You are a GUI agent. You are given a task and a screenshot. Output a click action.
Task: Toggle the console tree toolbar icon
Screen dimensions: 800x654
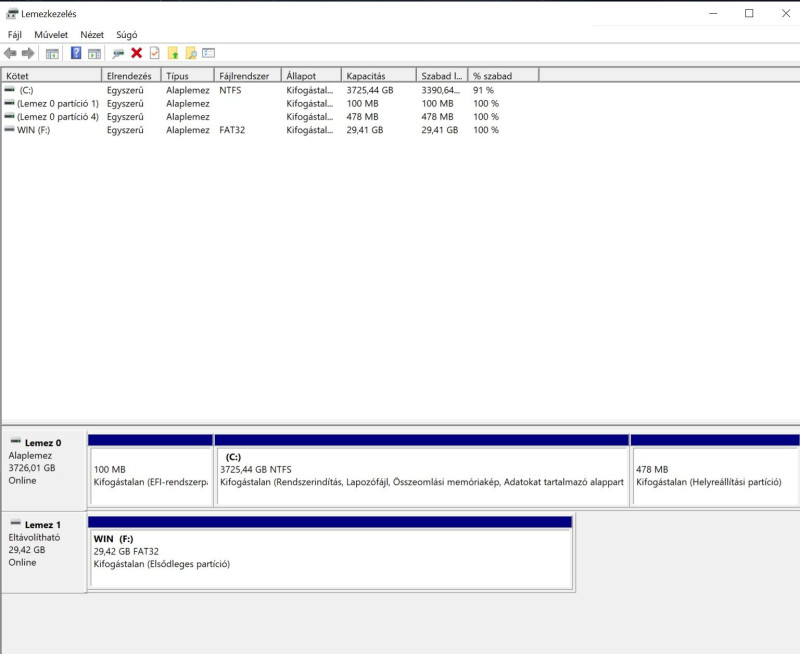coord(52,53)
